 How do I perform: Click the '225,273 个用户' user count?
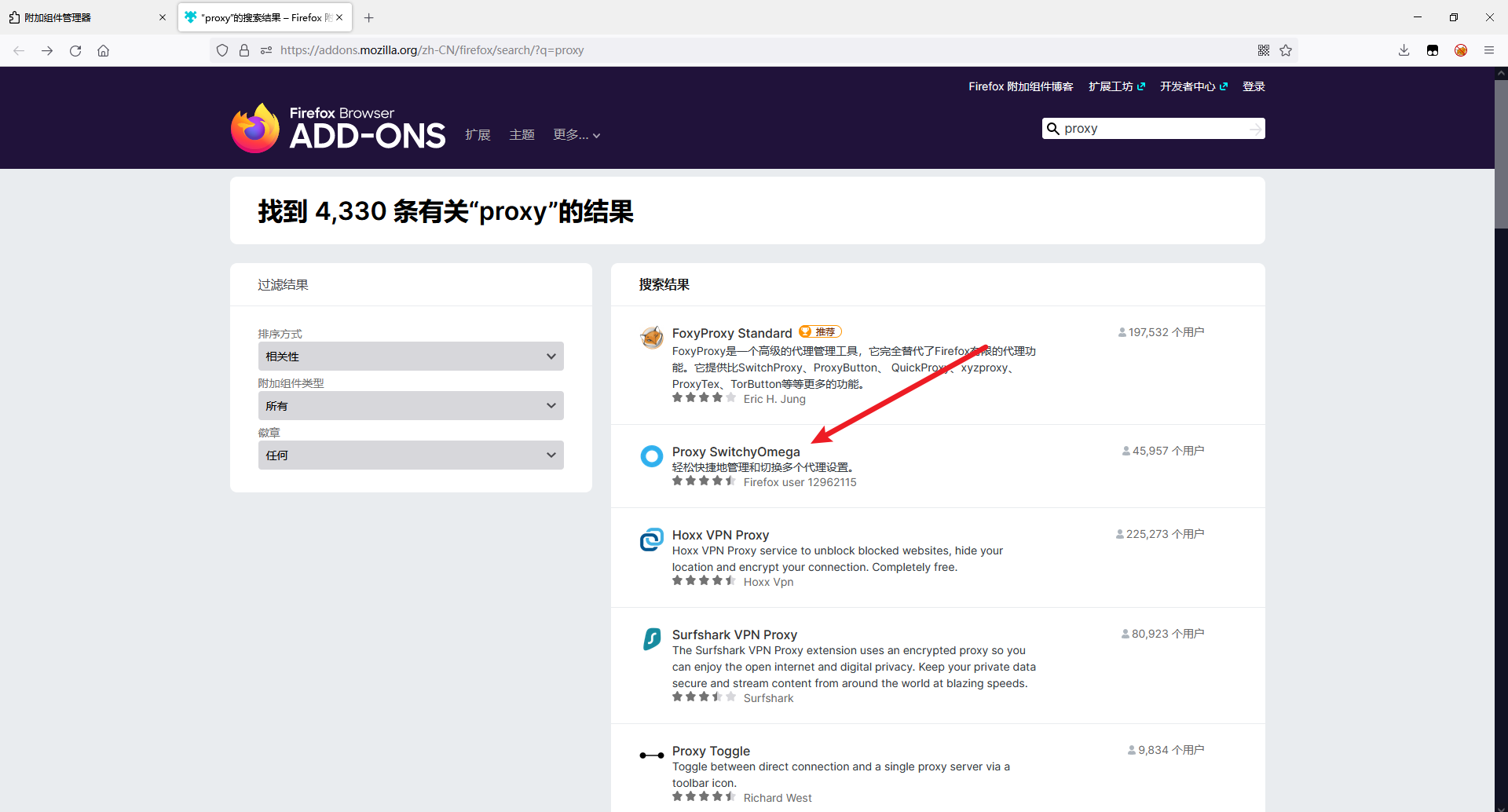pos(1160,534)
